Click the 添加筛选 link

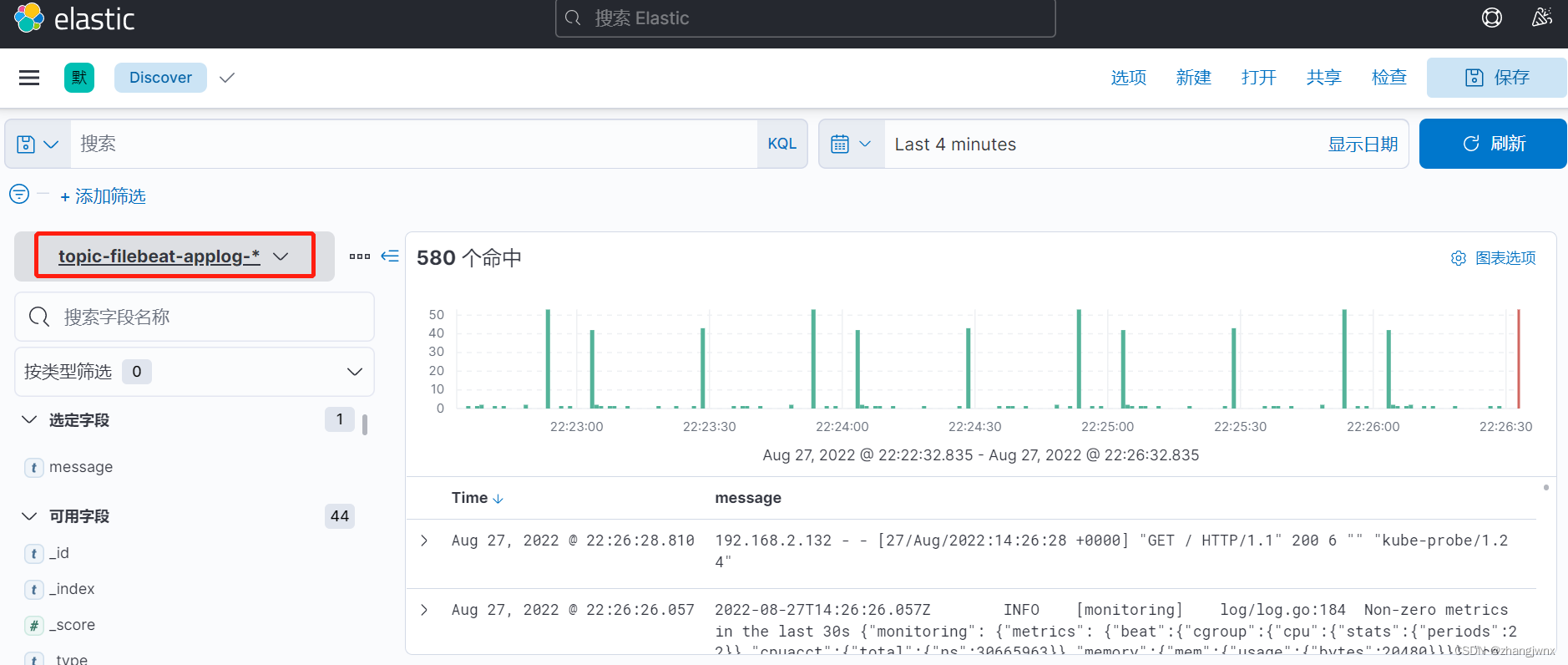click(x=103, y=196)
